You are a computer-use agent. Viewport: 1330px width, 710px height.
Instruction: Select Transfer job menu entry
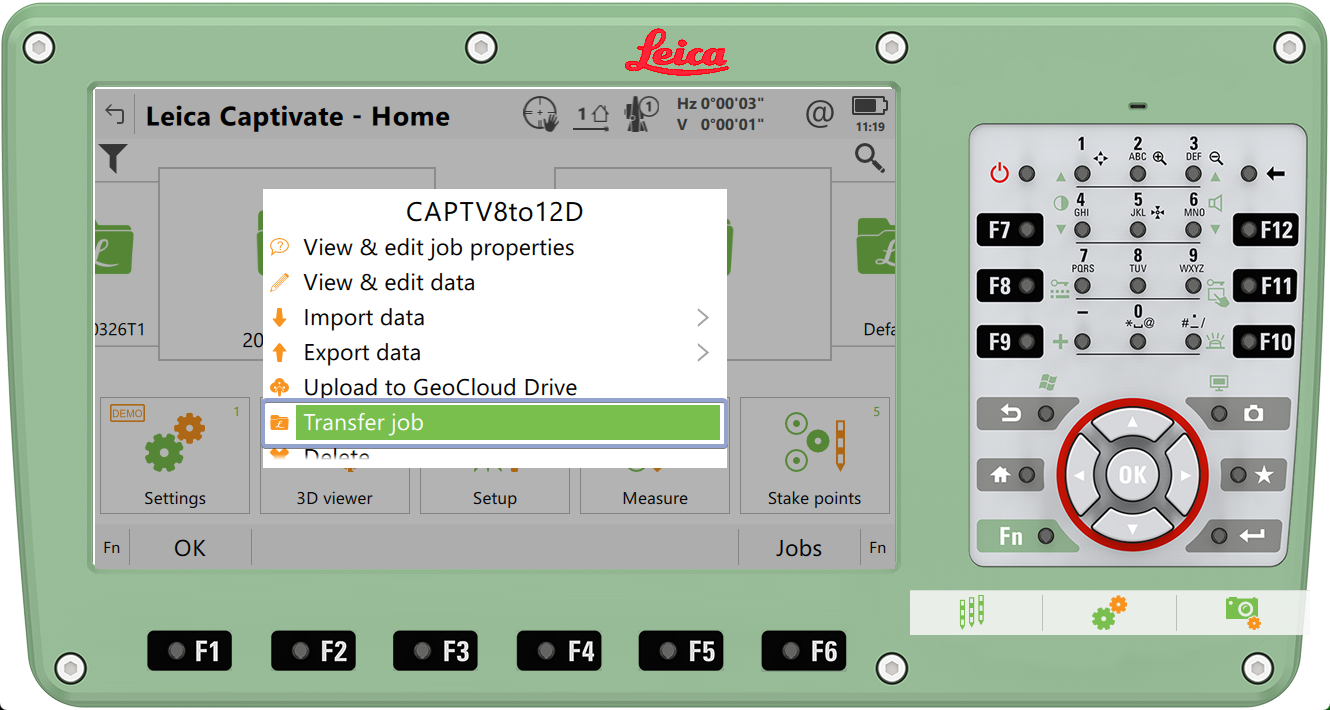pos(494,422)
